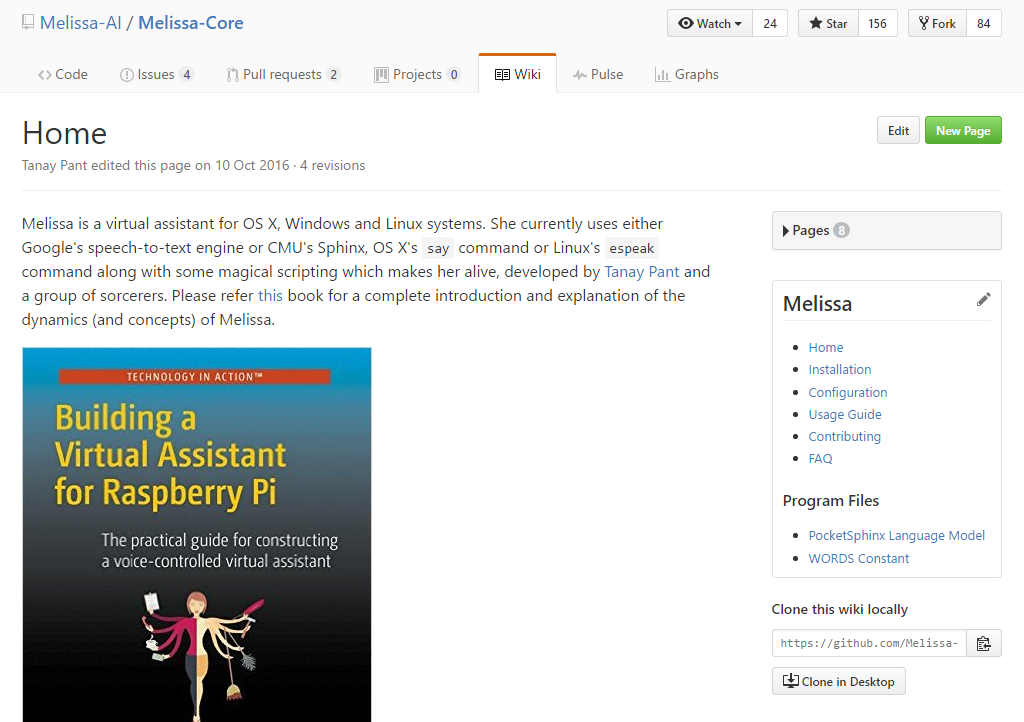
Task: Click the pencil edit icon next to Melissa sidebar
Action: coord(984,300)
